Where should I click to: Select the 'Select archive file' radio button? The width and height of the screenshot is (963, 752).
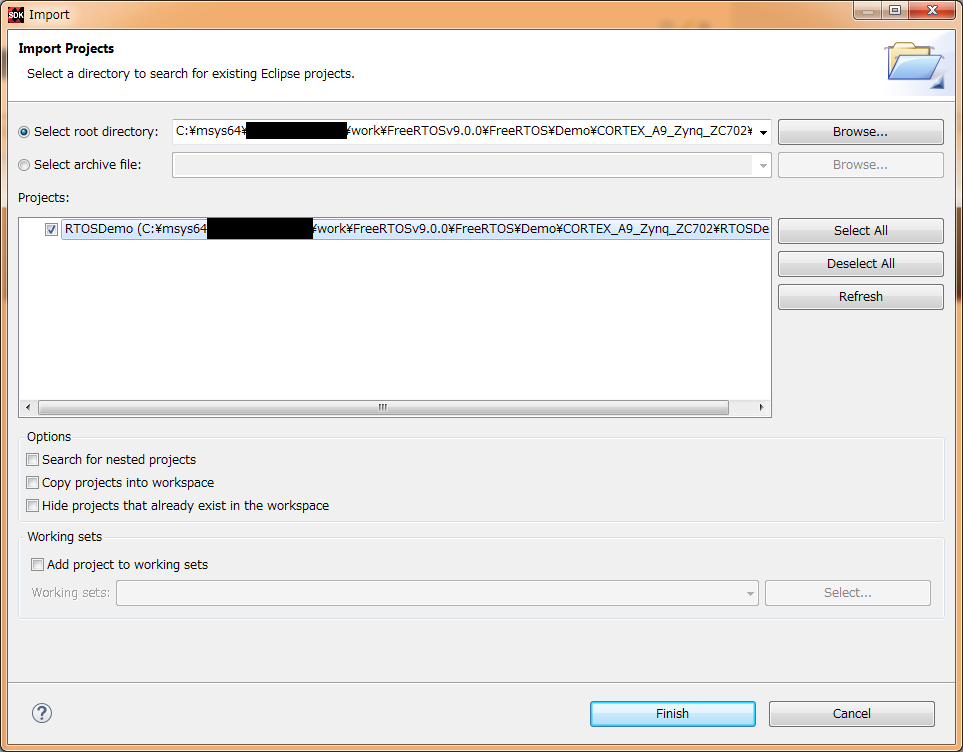coord(24,165)
